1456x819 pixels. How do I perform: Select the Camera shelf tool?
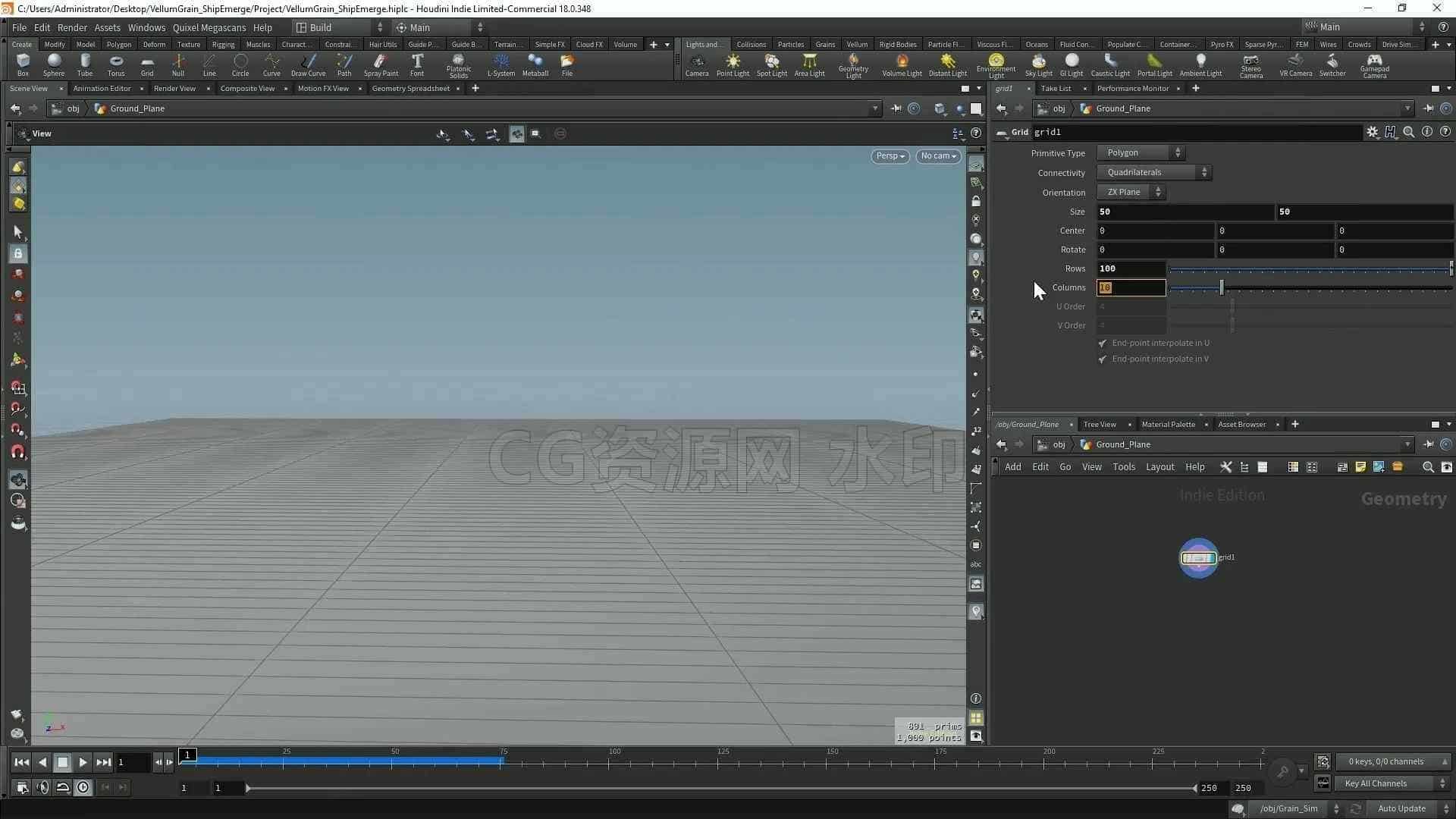point(697,64)
